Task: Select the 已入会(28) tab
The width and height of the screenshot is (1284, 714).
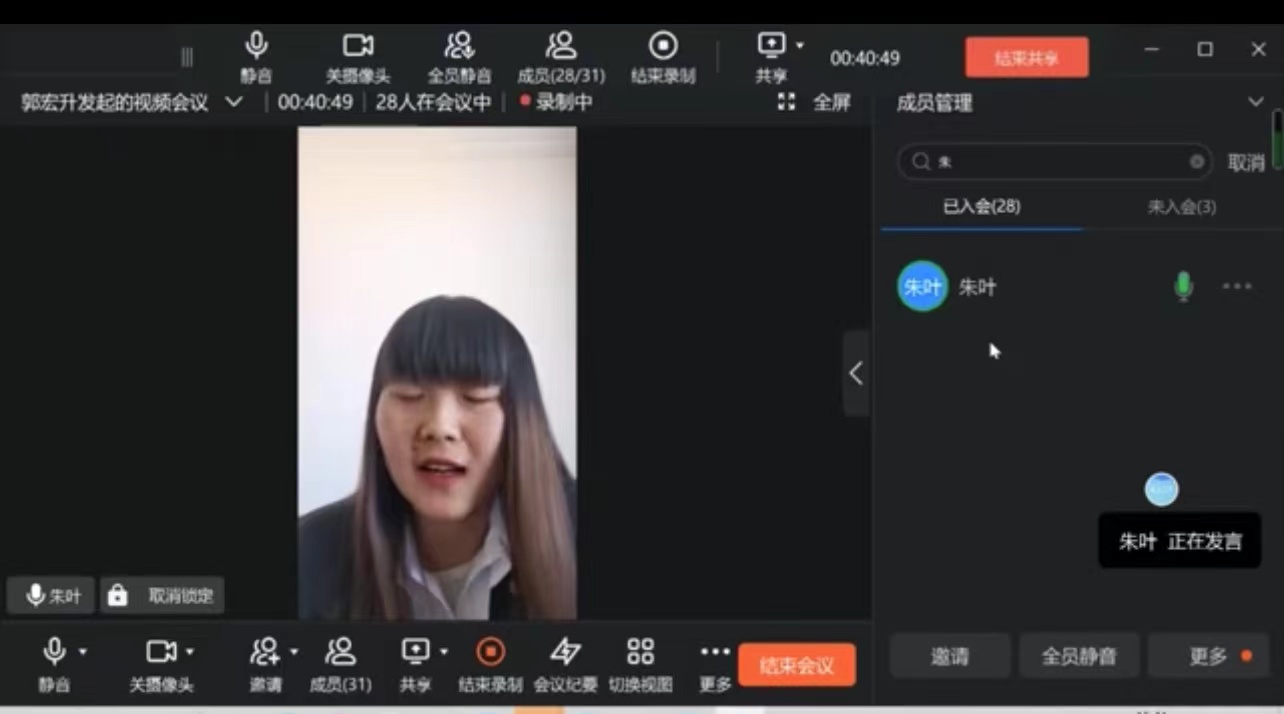Action: 981,207
